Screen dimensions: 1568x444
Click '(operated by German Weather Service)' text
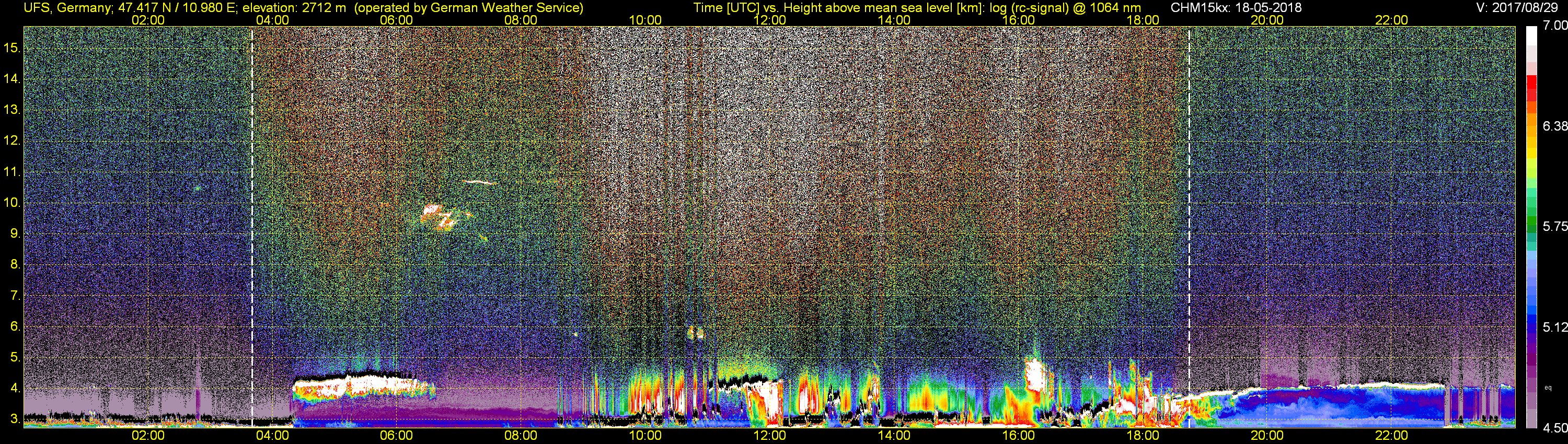click(x=469, y=7)
